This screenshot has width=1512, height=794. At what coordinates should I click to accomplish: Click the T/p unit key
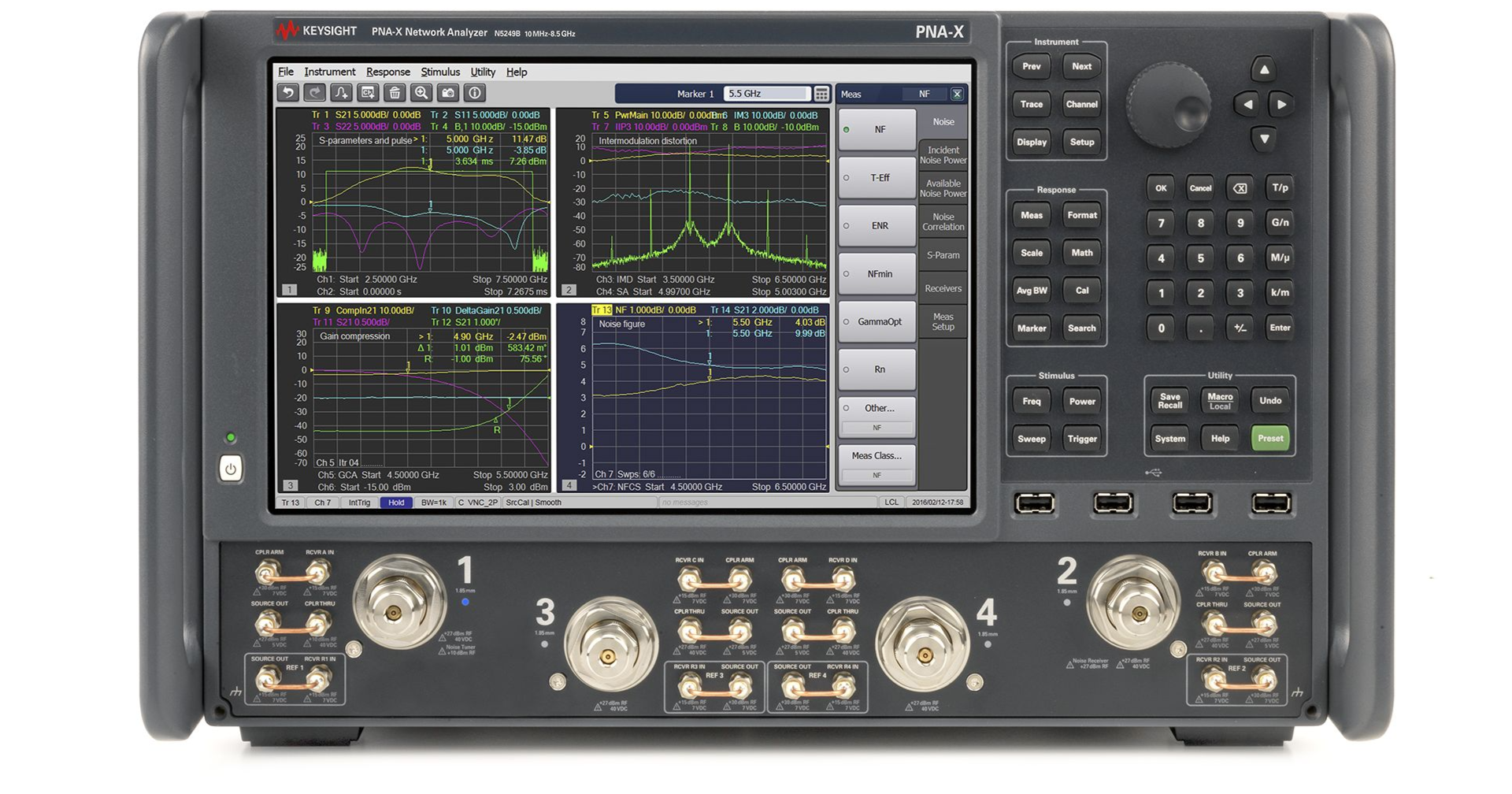coord(1280,187)
